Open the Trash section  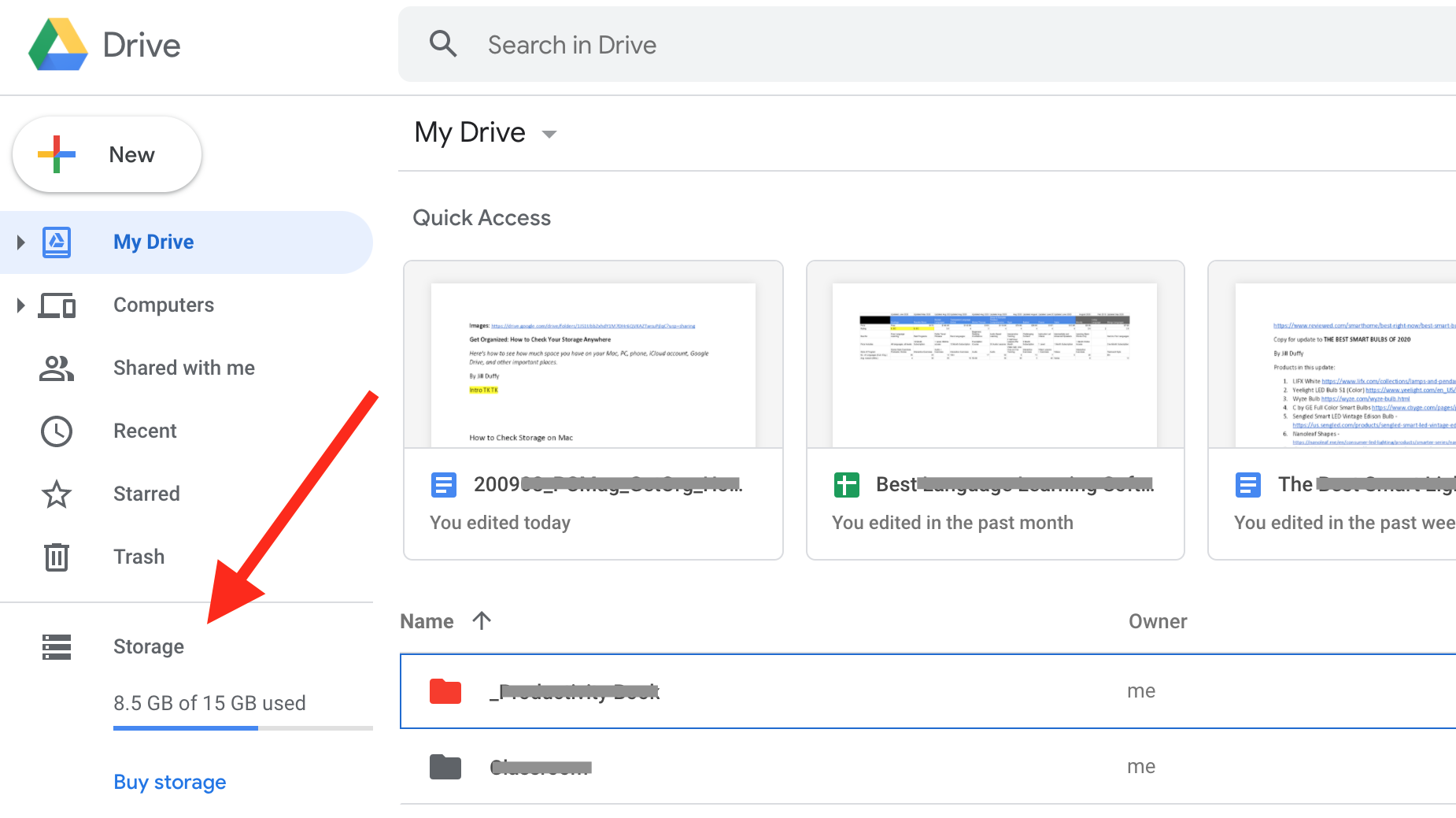pos(139,557)
